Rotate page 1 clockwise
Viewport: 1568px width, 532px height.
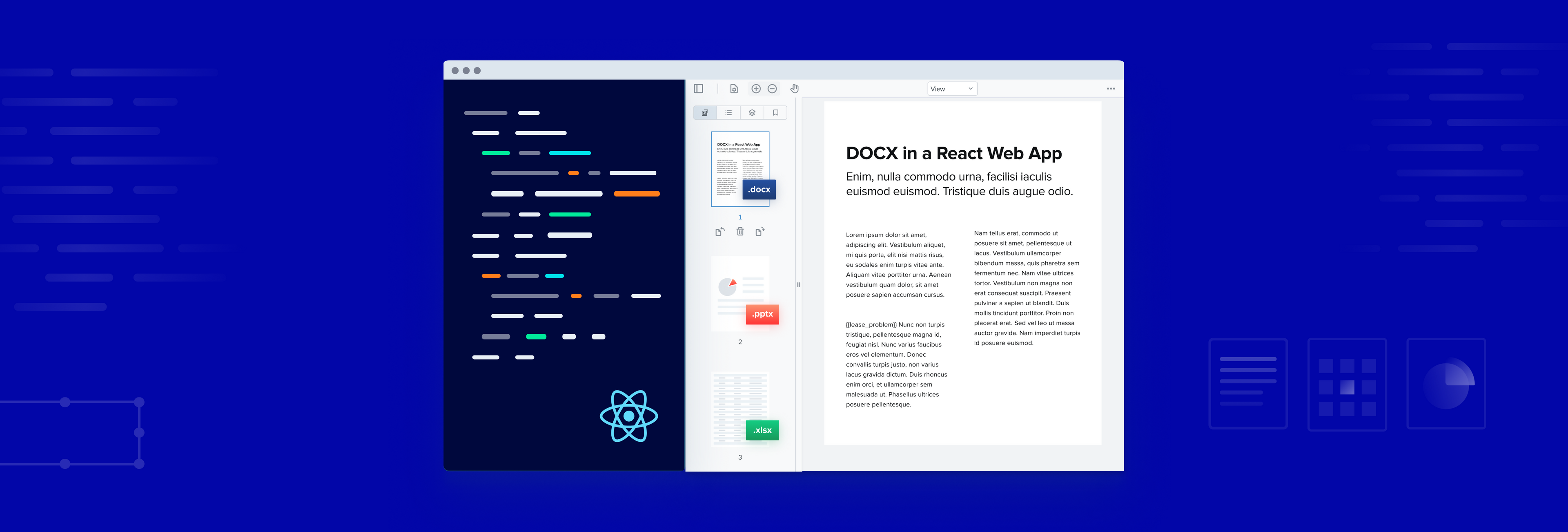760,232
